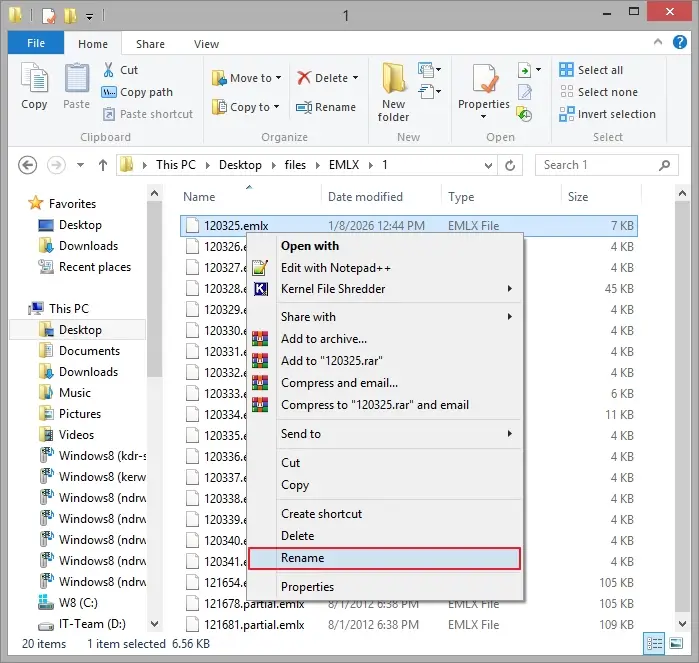The width and height of the screenshot is (699, 663).
Task: Click the Search 1 input field
Action: pos(607,165)
